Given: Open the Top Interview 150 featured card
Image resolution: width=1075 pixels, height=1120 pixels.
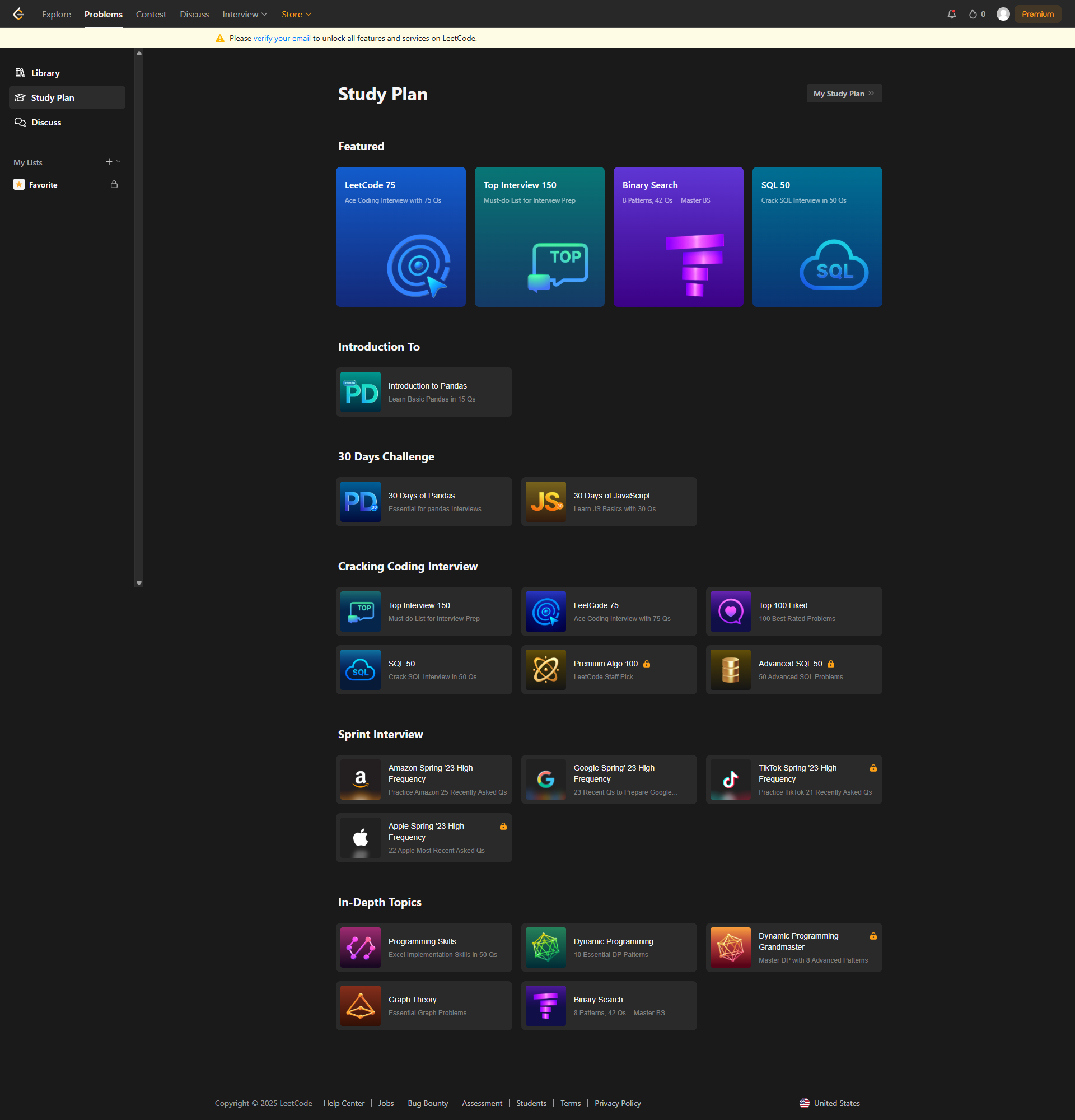Looking at the screenshot, I should click(540, 237).
